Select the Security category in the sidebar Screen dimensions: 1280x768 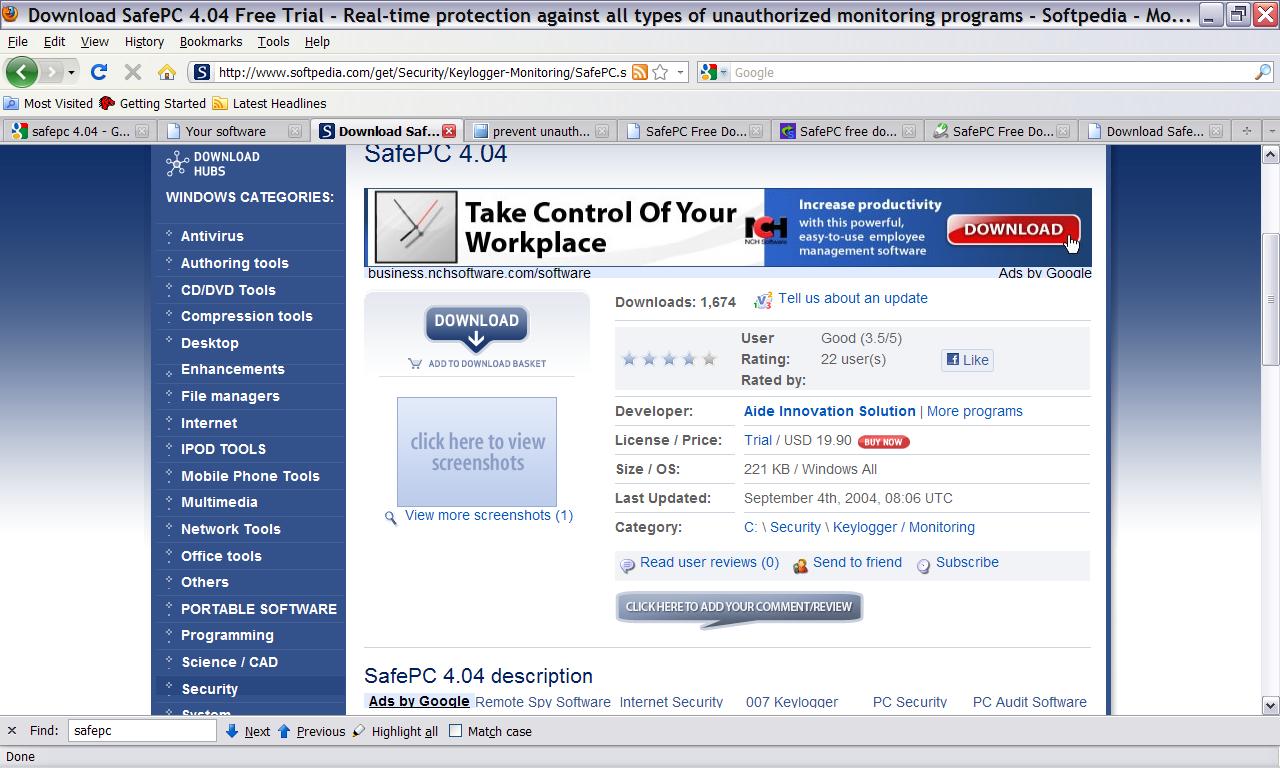point(209,689)
